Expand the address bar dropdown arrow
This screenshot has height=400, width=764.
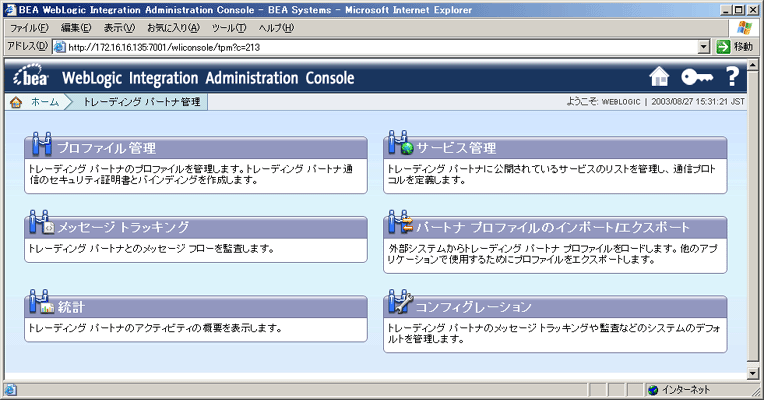[x=704, y=47]
